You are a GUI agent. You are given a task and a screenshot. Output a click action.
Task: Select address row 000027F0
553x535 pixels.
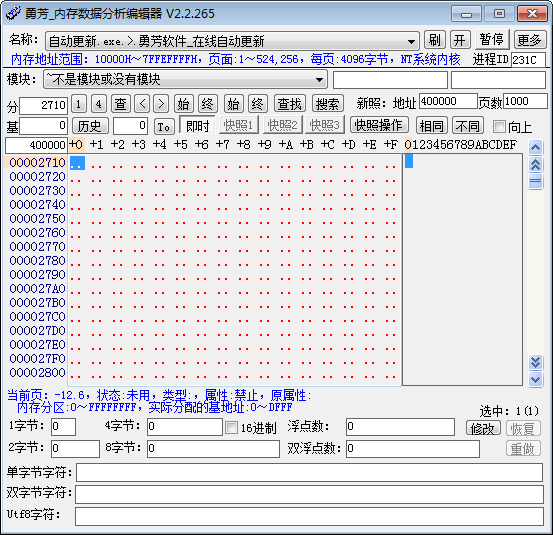(37, 359)
